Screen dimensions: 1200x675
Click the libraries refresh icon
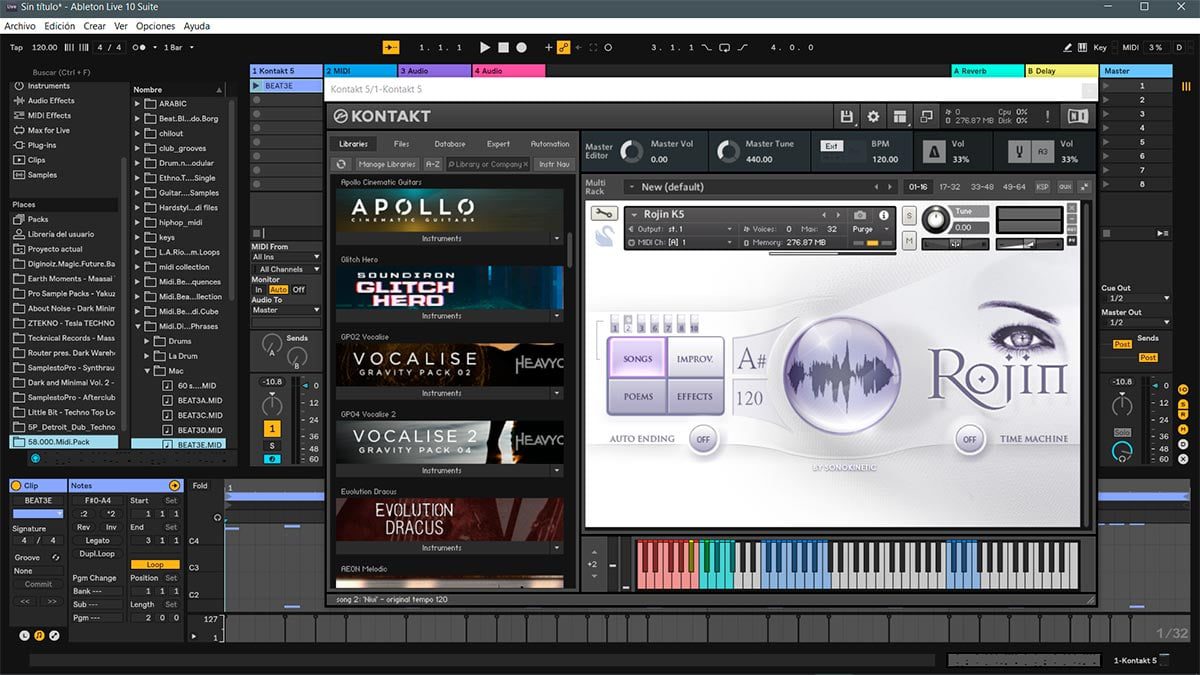pyautogui.click(x=341, y=164)
